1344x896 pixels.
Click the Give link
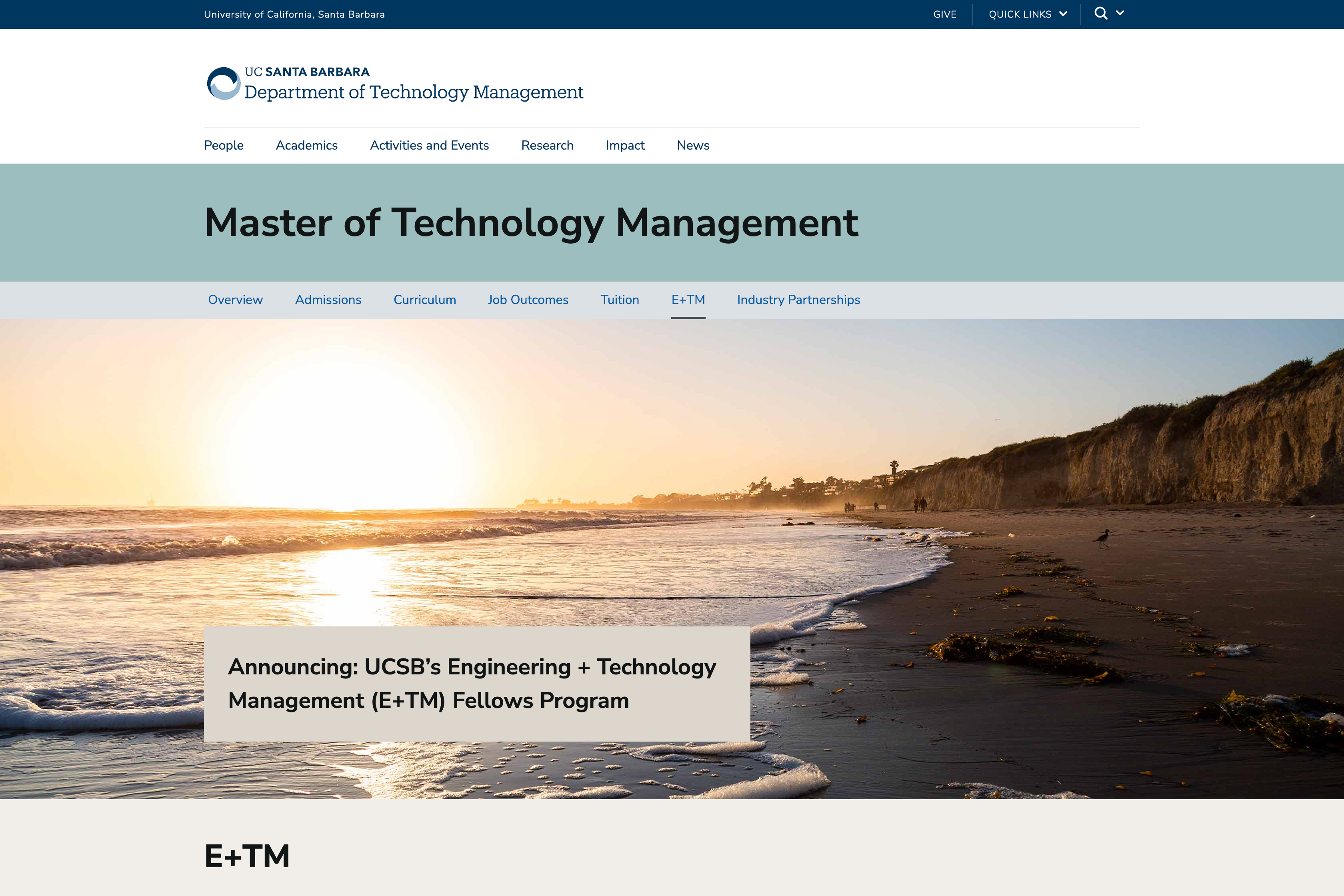click(944, 14)
